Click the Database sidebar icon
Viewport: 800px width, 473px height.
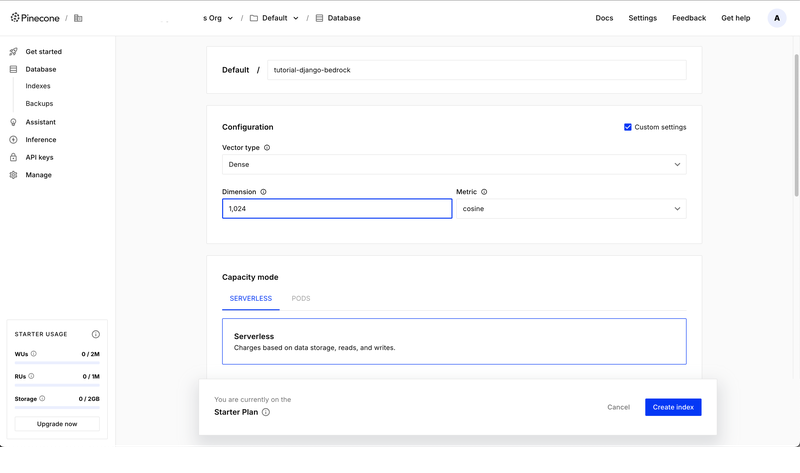(13, 69)
